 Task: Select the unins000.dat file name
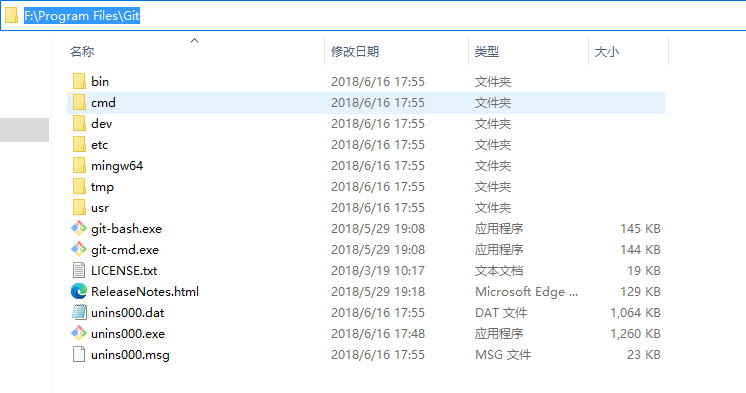[128, 312]
